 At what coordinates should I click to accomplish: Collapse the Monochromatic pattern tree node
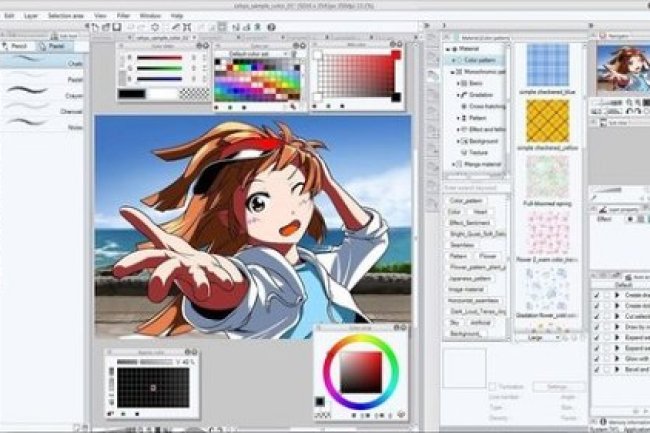[x=453, y=72]
